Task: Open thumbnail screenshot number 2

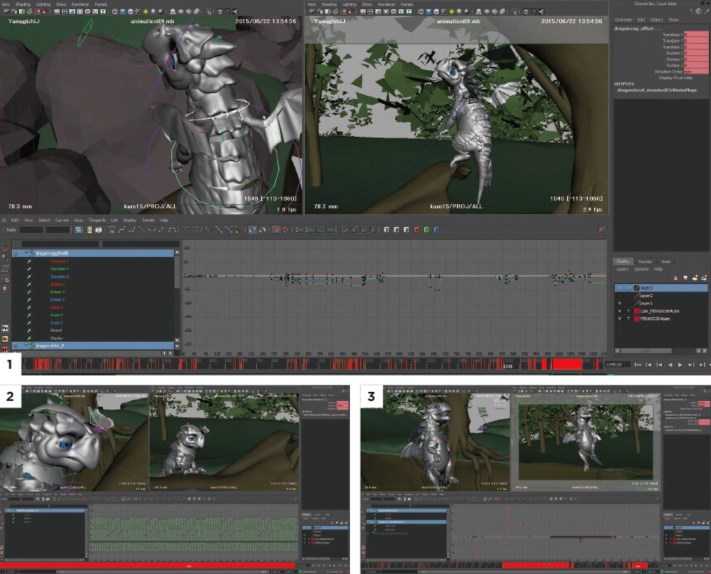Action: (175, 479)
